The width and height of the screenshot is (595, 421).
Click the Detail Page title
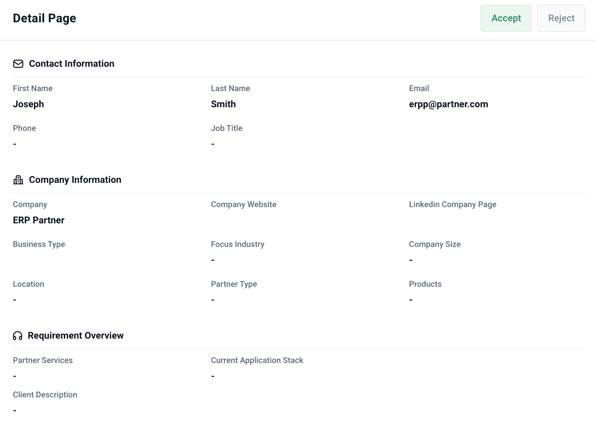coord(44,18)
